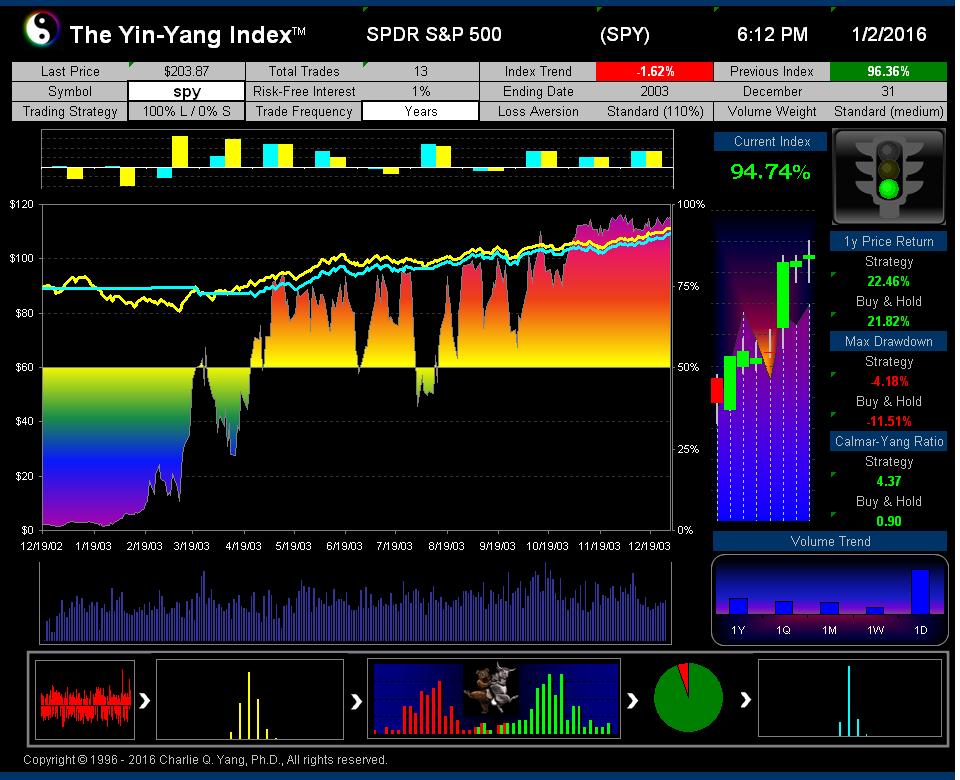The width and height of the screenshot is (960, 780).
Task: Click the 12/19/02 date axis label
Action: point(42,546)
